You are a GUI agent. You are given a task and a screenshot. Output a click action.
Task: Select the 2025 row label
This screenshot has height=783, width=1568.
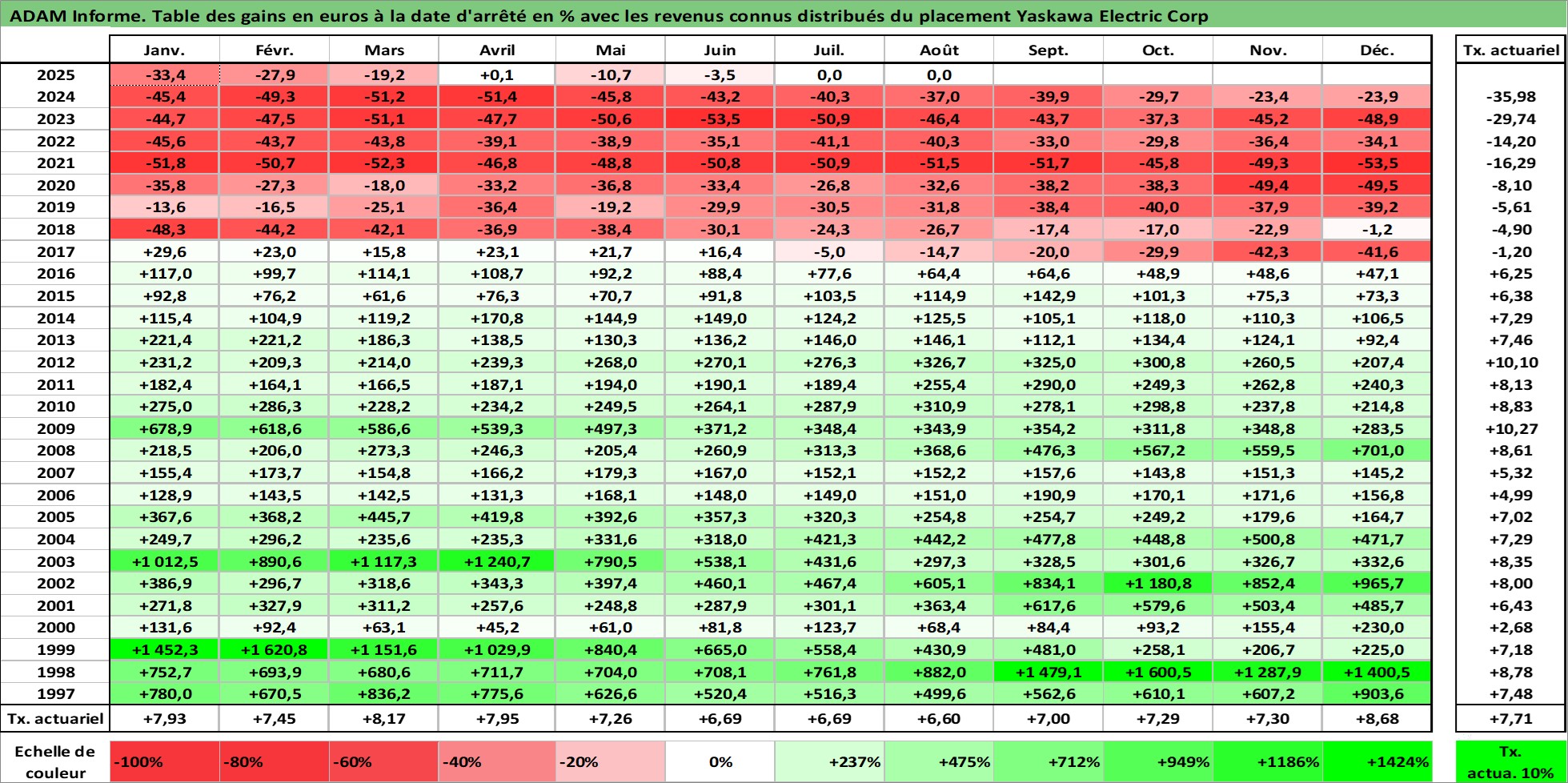point(55,74)
